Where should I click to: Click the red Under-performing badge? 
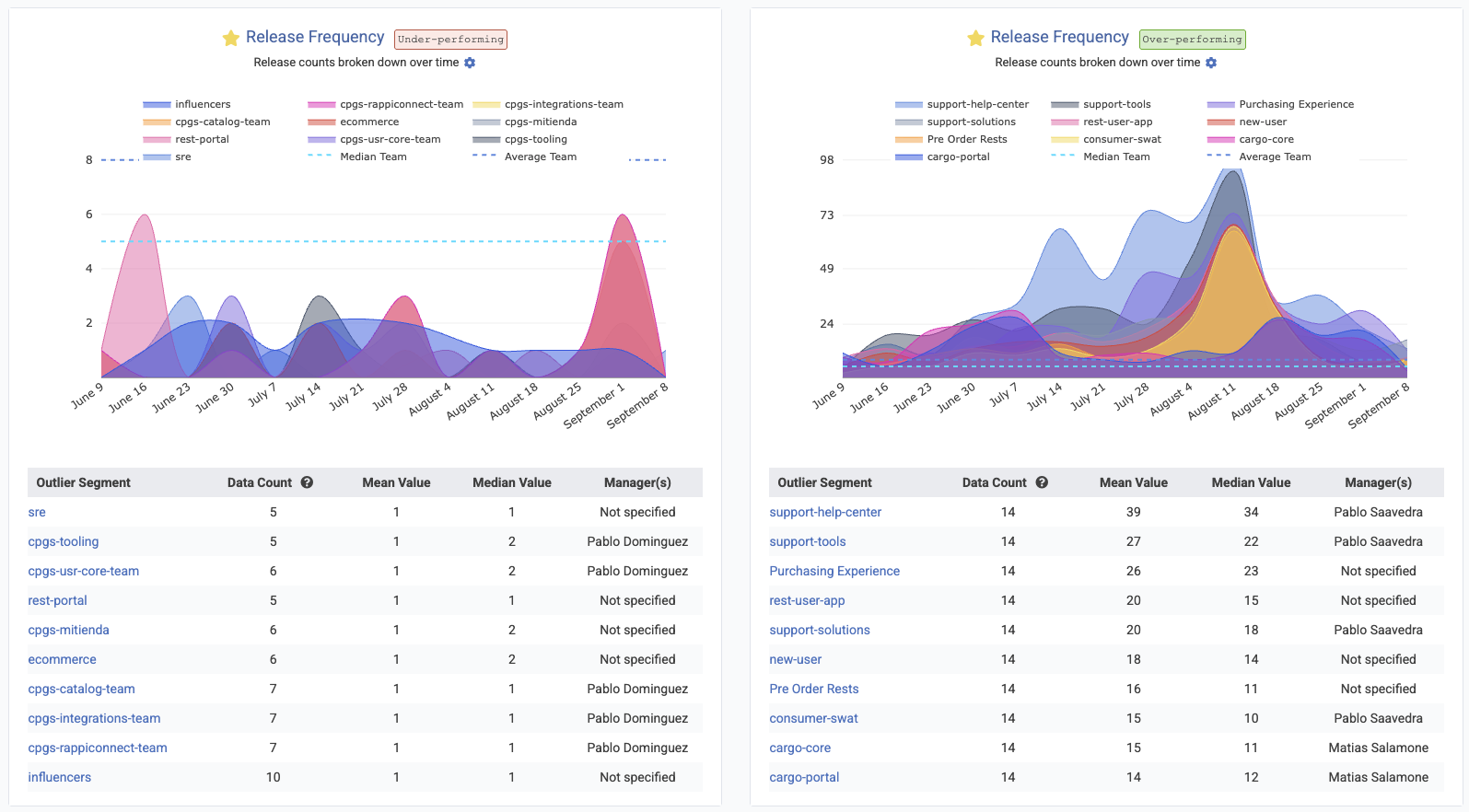pyautogui.click(x=450, y=40)
